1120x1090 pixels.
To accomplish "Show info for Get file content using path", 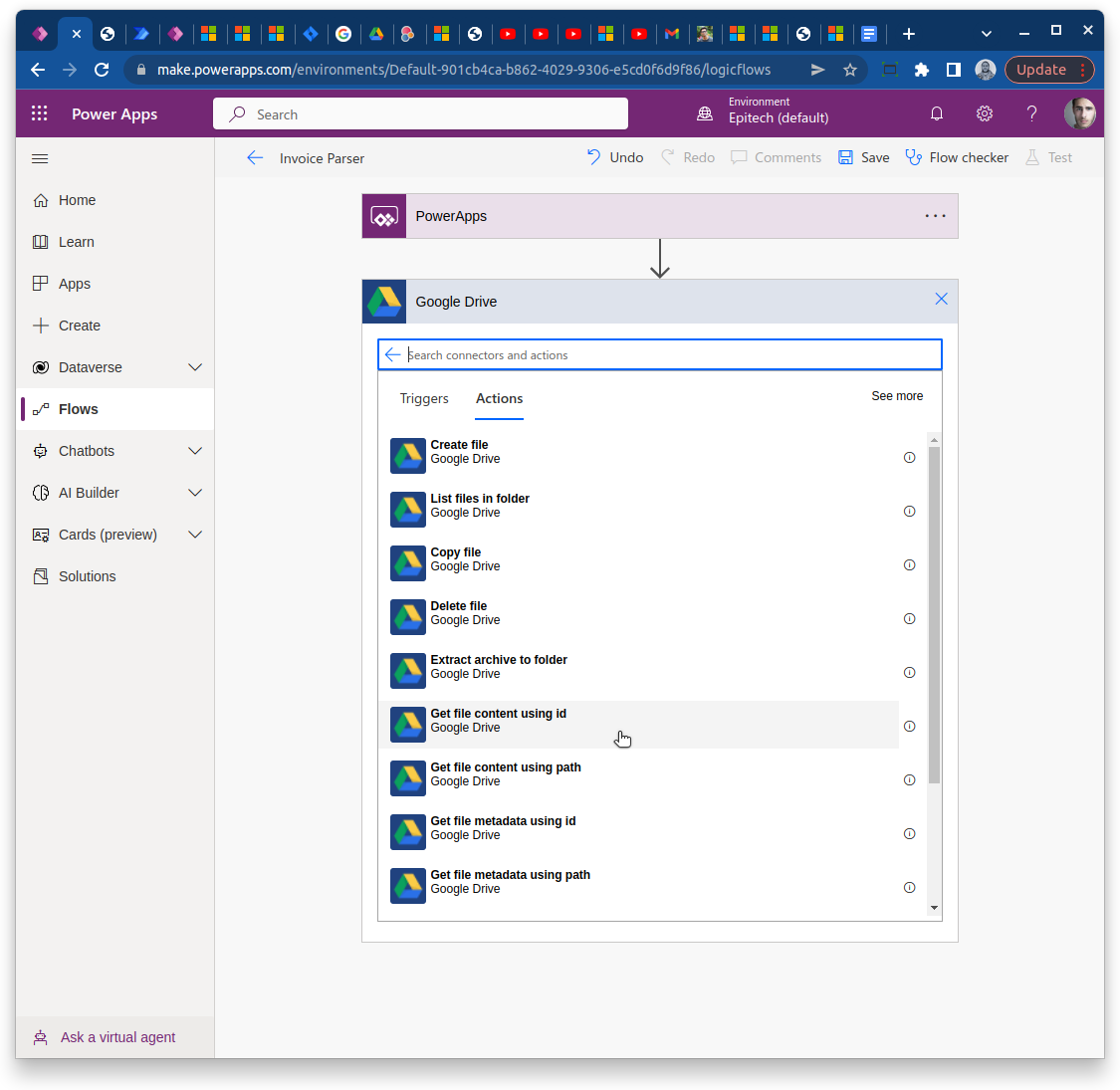I will (909, 780).
